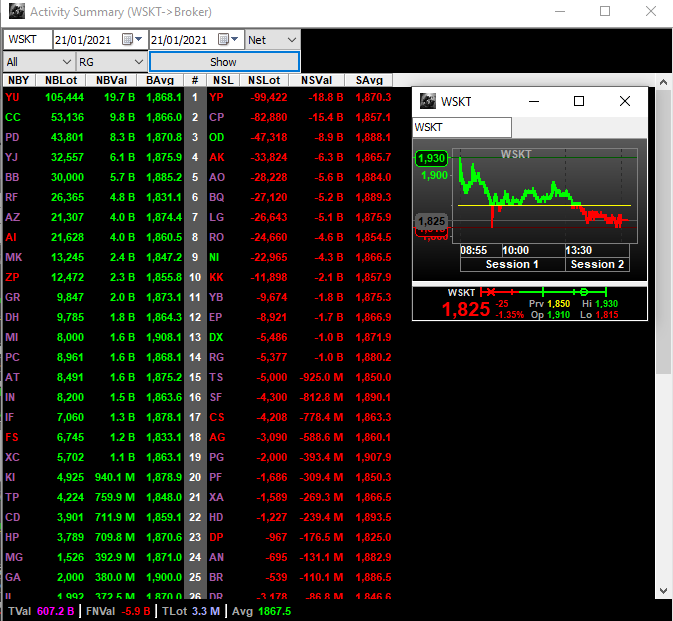Click the WSKT symbol field in chart window
Screen dimensions: 673x621
[462, 127]
